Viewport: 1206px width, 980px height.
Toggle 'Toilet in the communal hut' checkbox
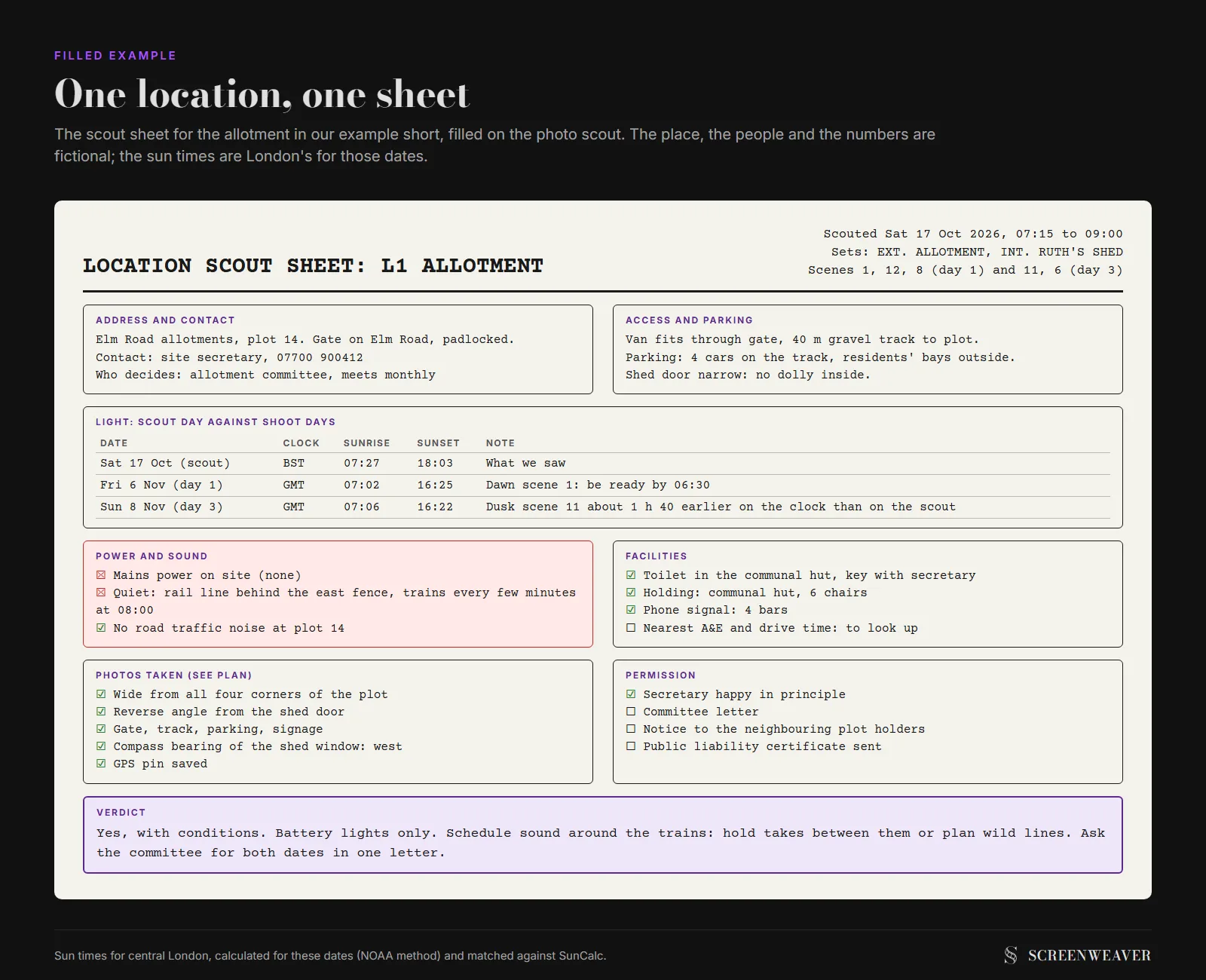(x=631, y=575)
